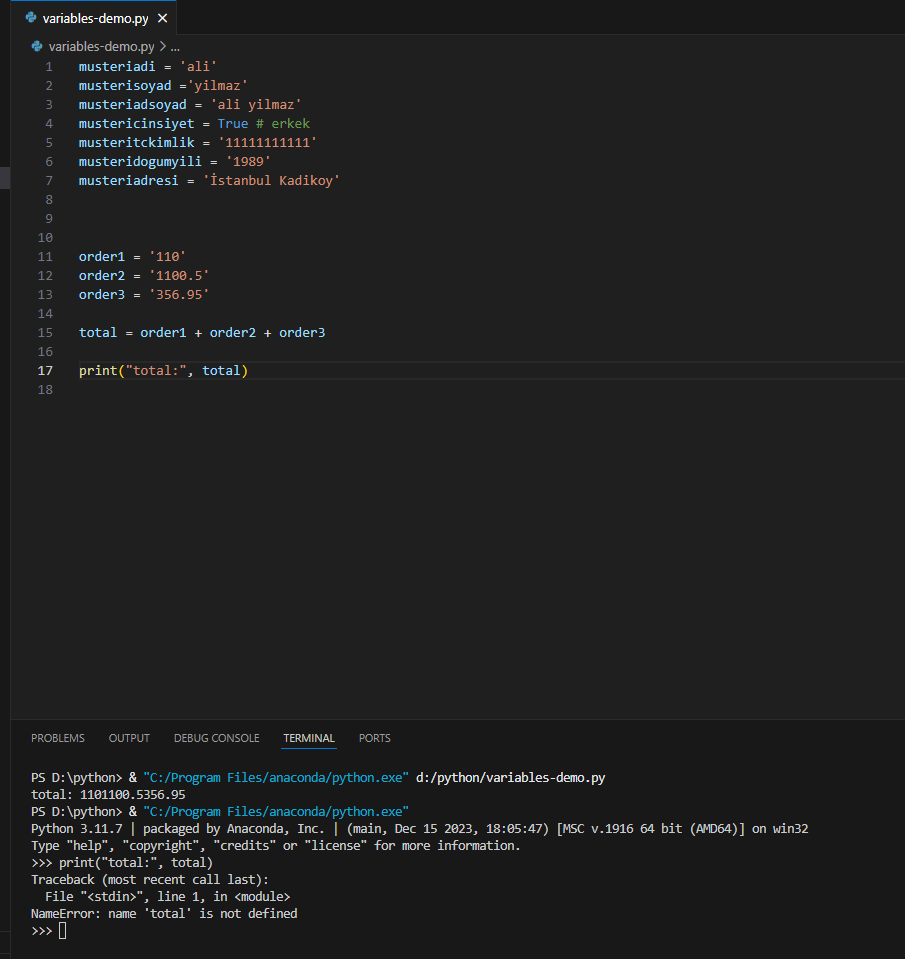This screenshot has height=959, width=905.
Task: Click the NameError message line in the terminal
Action: [164, 913]
